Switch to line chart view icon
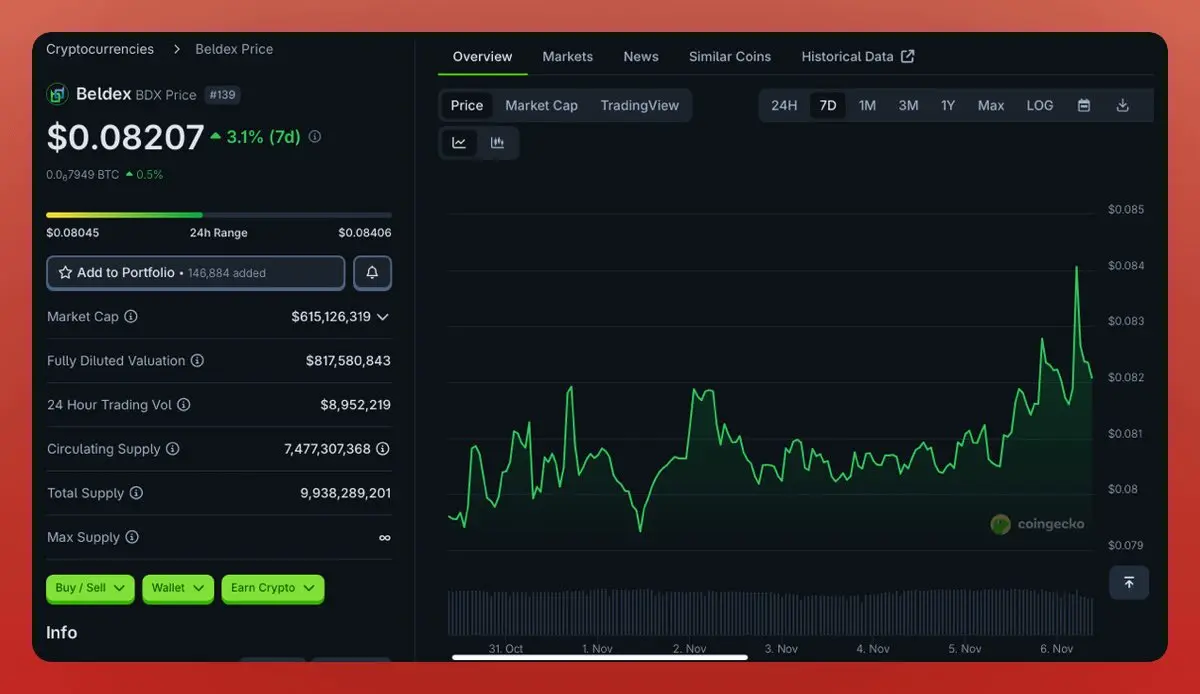This screenshot has height=694, width=1200. 459,143
